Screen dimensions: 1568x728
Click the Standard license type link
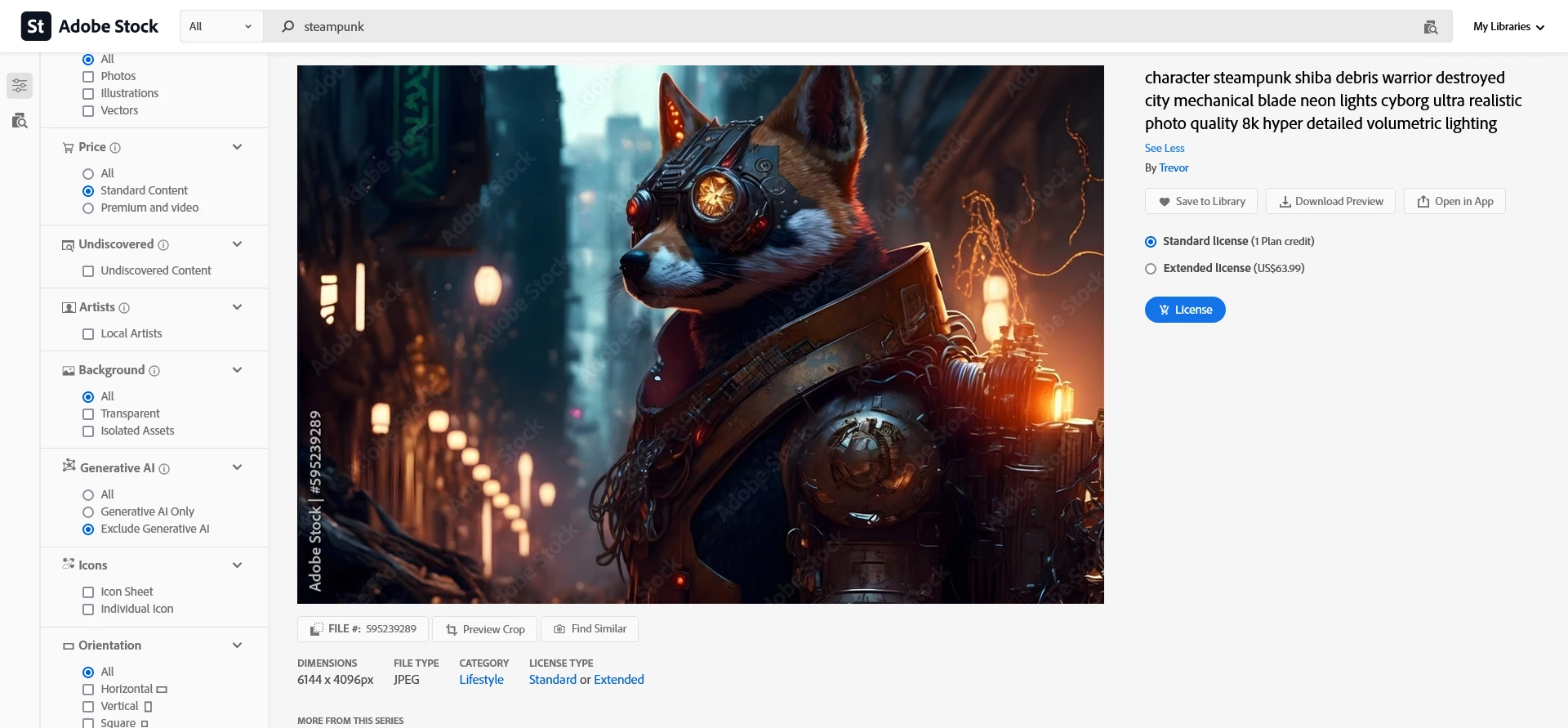click(553, 680)
